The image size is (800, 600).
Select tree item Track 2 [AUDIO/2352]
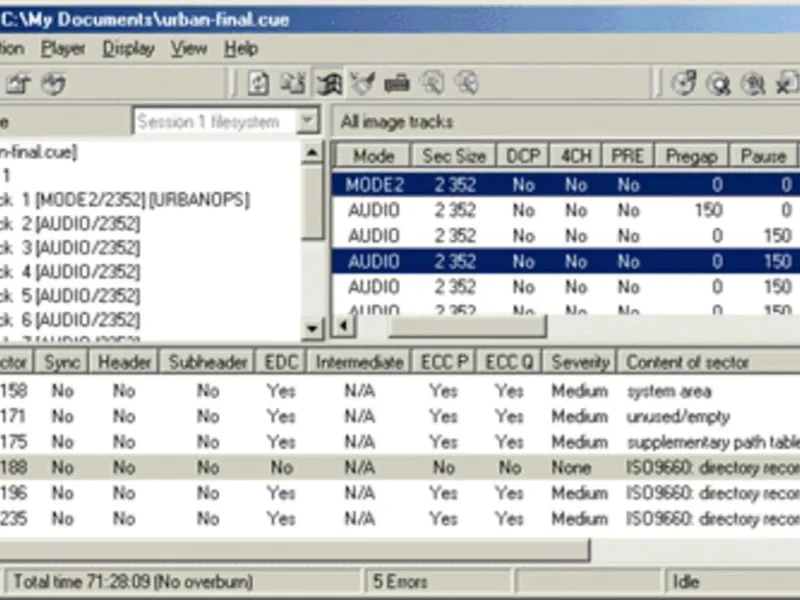70,223
